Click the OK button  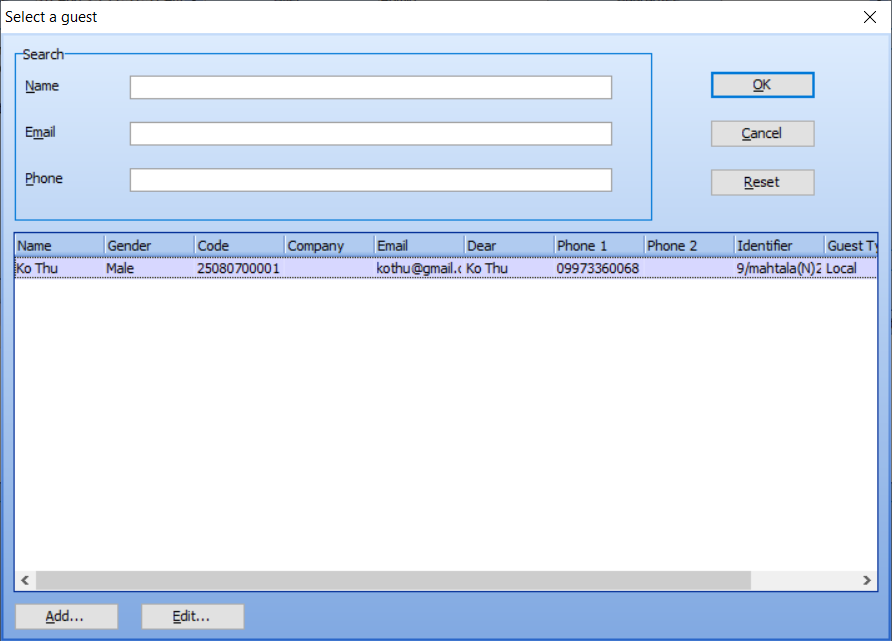point(762,85)
